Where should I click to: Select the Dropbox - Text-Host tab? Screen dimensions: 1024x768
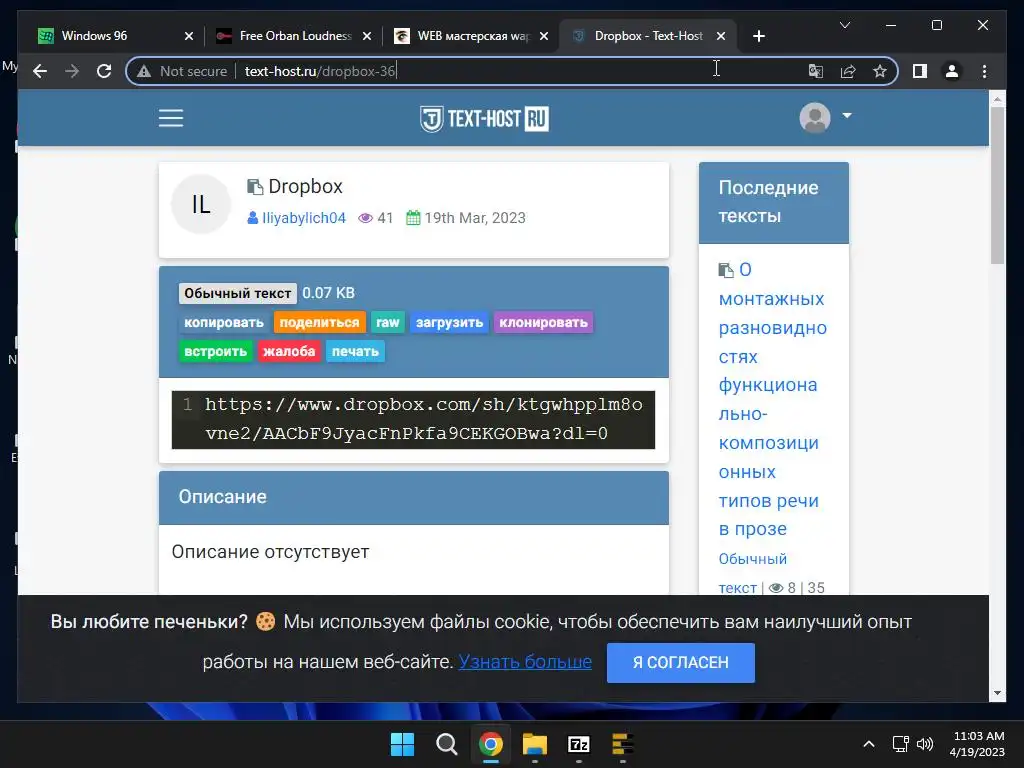coord(648,36)
